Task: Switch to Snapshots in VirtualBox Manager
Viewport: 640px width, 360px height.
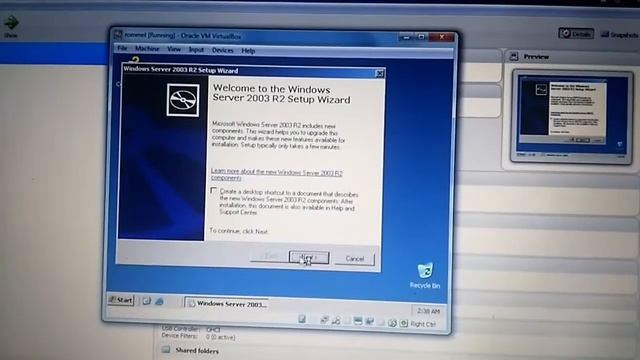Action: 619,35
